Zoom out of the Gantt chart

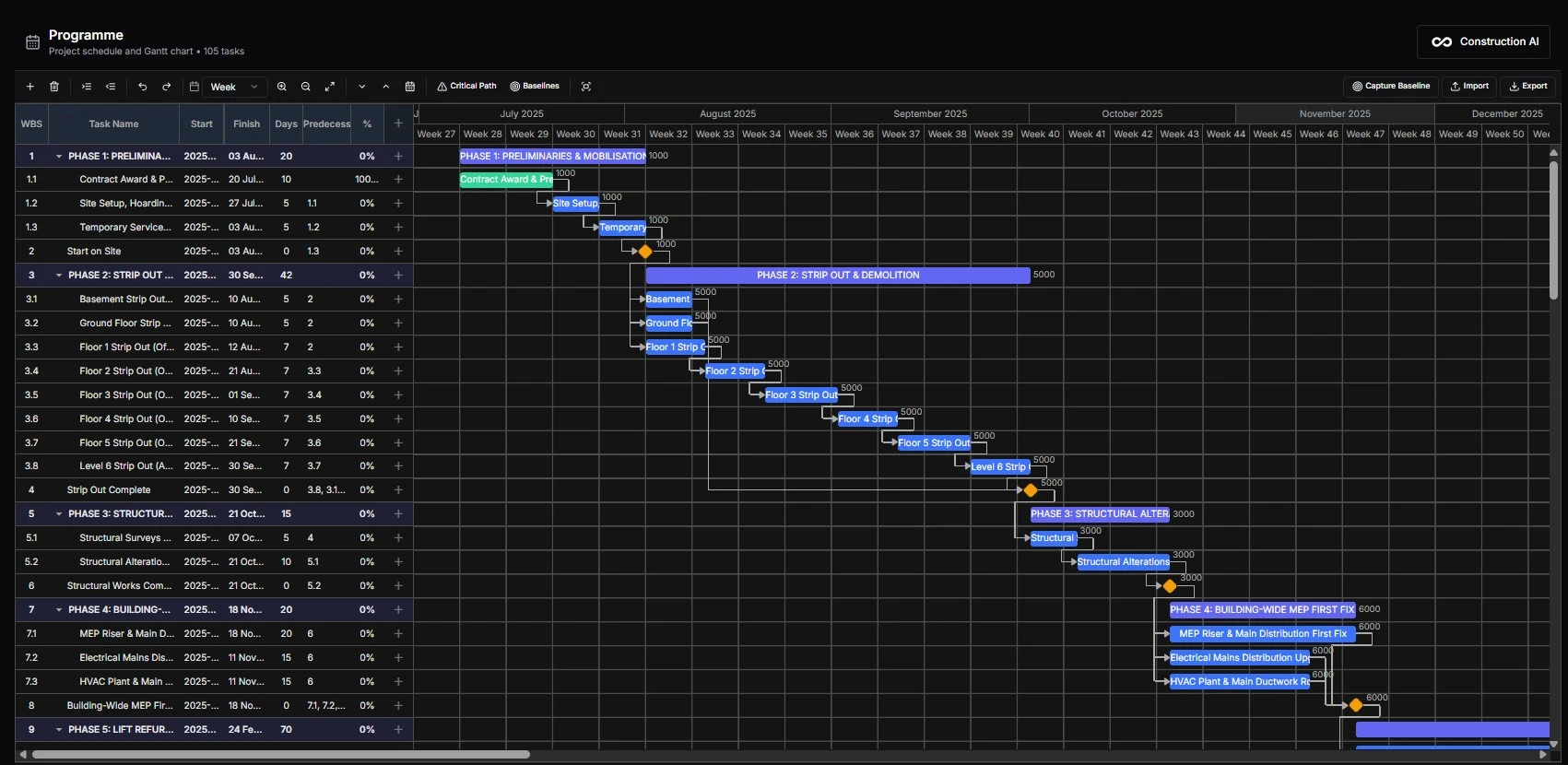coord(306,87)
